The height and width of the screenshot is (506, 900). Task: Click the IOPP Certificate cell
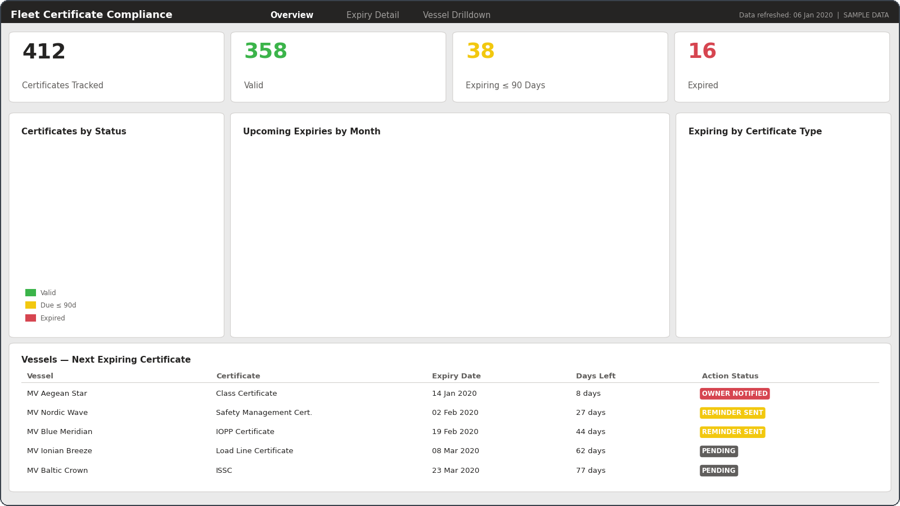245,431
